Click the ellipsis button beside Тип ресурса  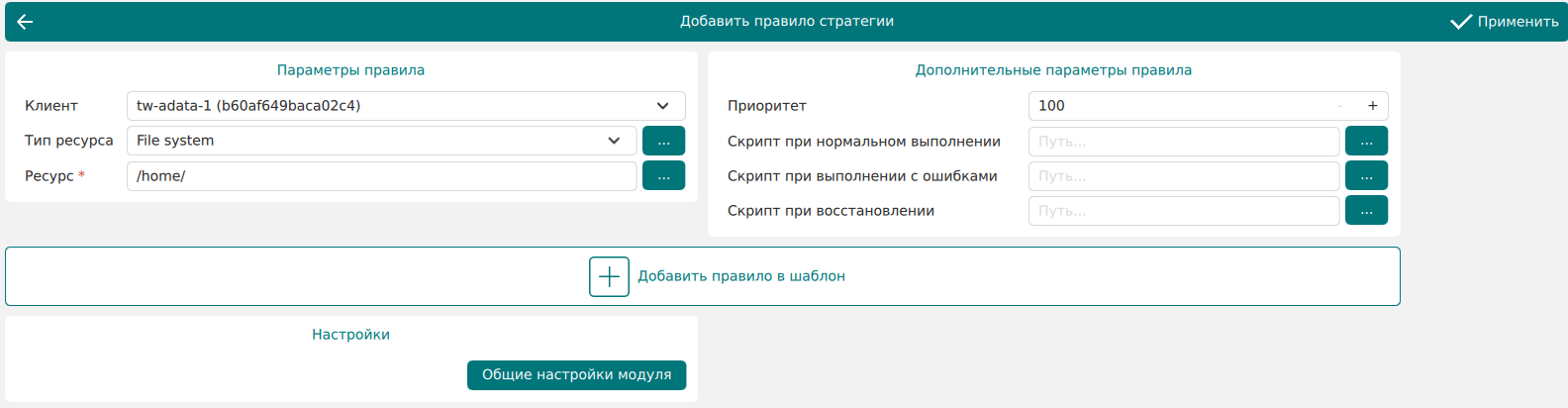(x=663, y=141)
